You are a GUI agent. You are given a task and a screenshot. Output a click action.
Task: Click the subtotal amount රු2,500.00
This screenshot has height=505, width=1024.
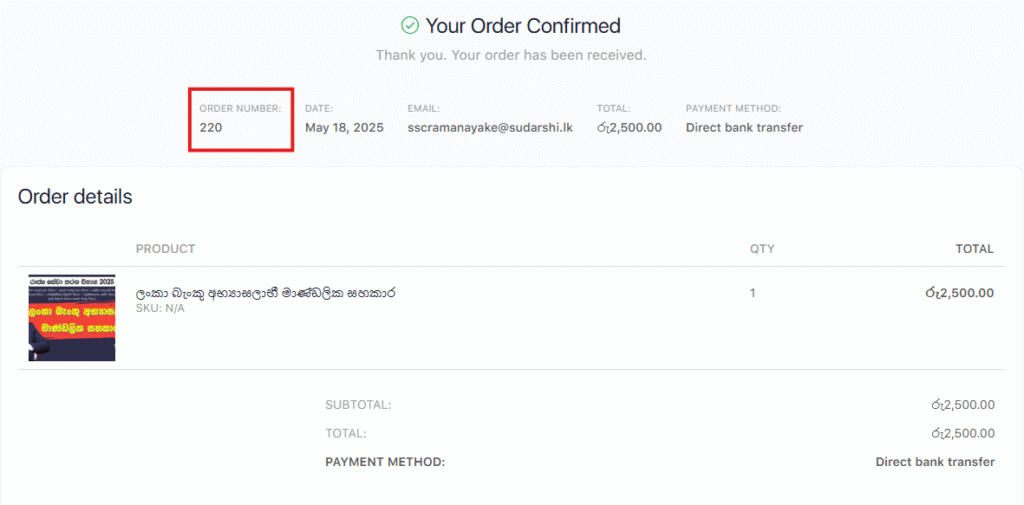point(963,405)
